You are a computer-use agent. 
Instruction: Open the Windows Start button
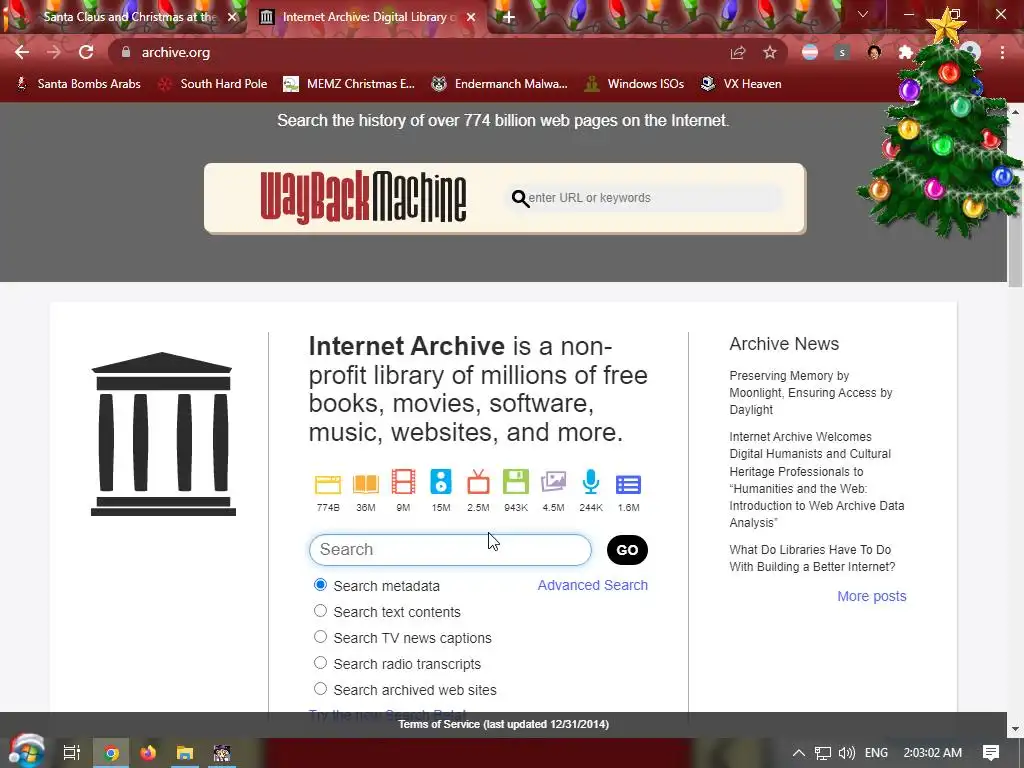[x=26, y=752]
